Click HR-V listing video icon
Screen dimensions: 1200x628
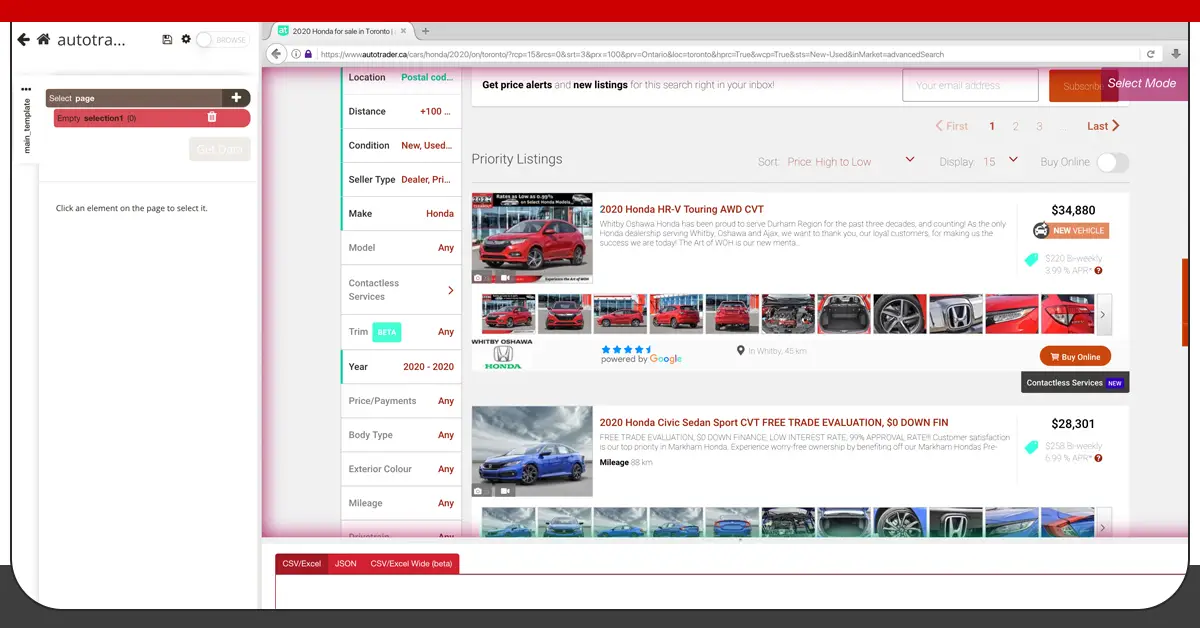(x=505, y=277)
